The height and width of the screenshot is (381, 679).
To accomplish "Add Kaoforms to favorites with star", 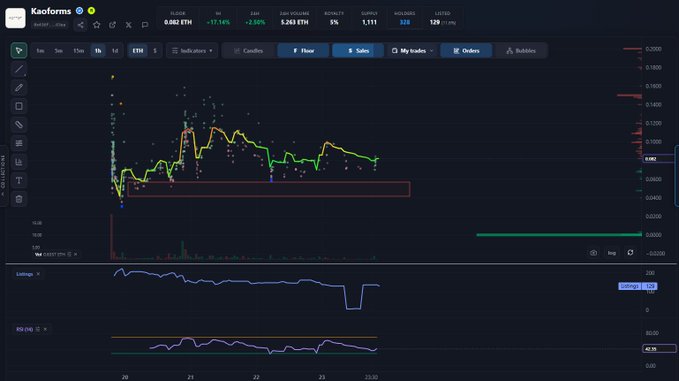I will point(97,25).
